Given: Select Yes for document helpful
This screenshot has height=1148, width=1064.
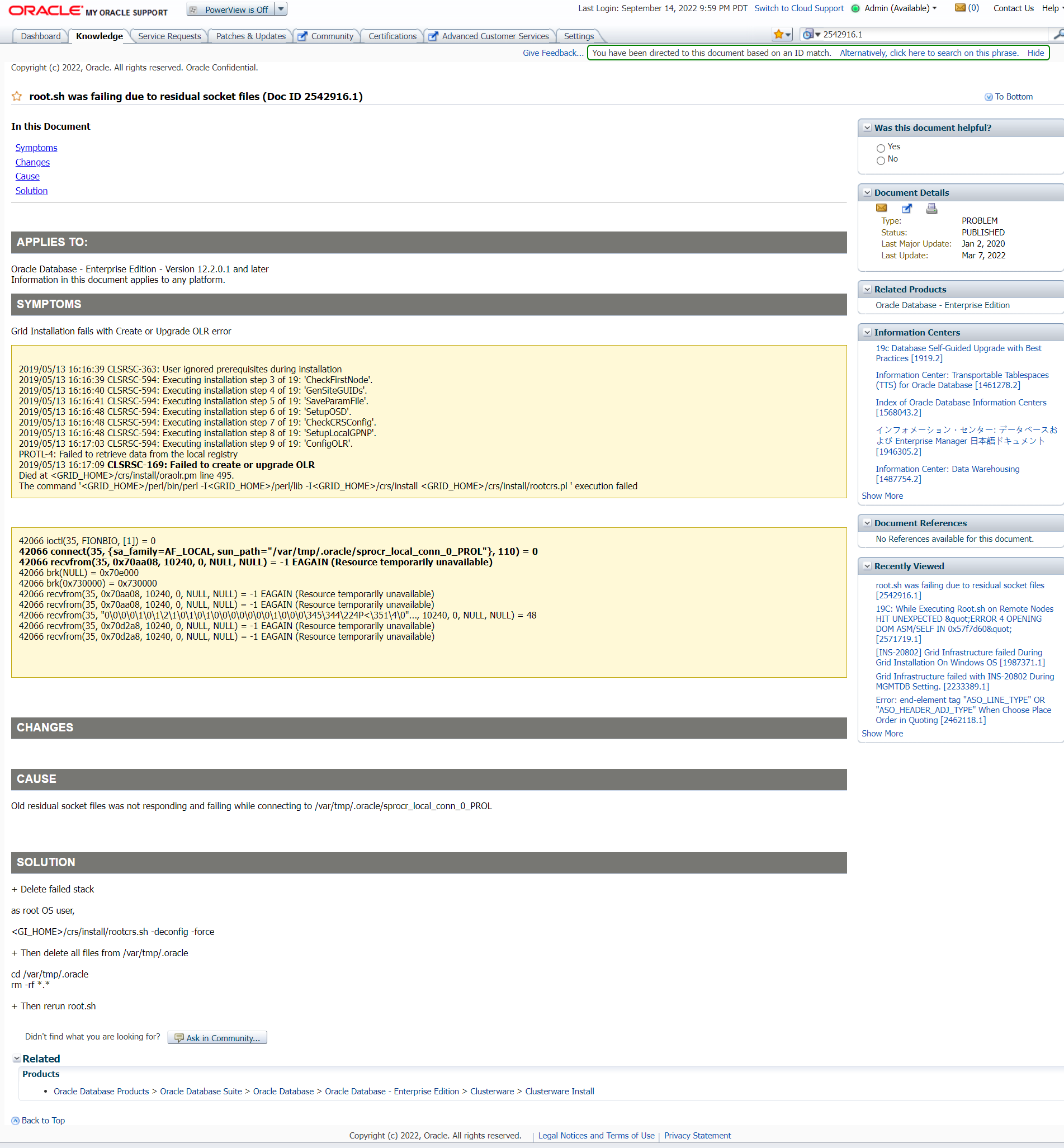Looking at the screenshot, I should tap(881, 148).
